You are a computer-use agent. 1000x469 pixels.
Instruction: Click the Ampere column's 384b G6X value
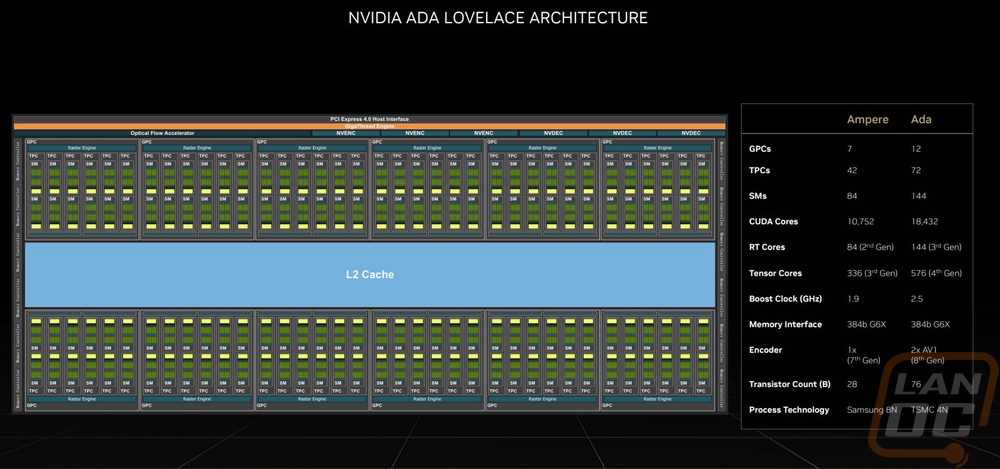pos(865,324)
